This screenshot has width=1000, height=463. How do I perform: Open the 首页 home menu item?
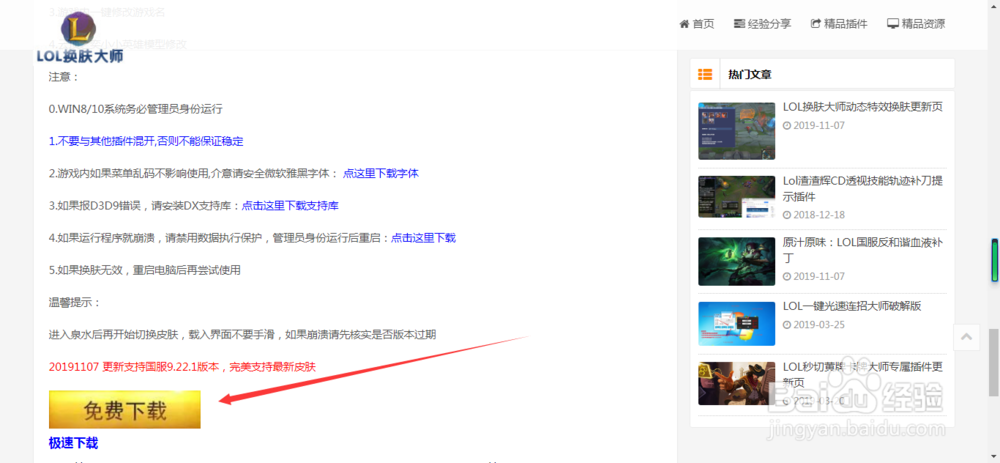[696, 24]
